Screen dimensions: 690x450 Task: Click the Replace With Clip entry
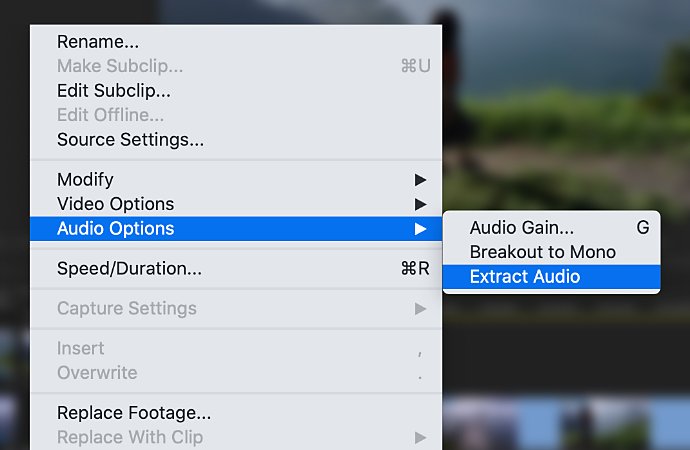(x=236, y=437)
